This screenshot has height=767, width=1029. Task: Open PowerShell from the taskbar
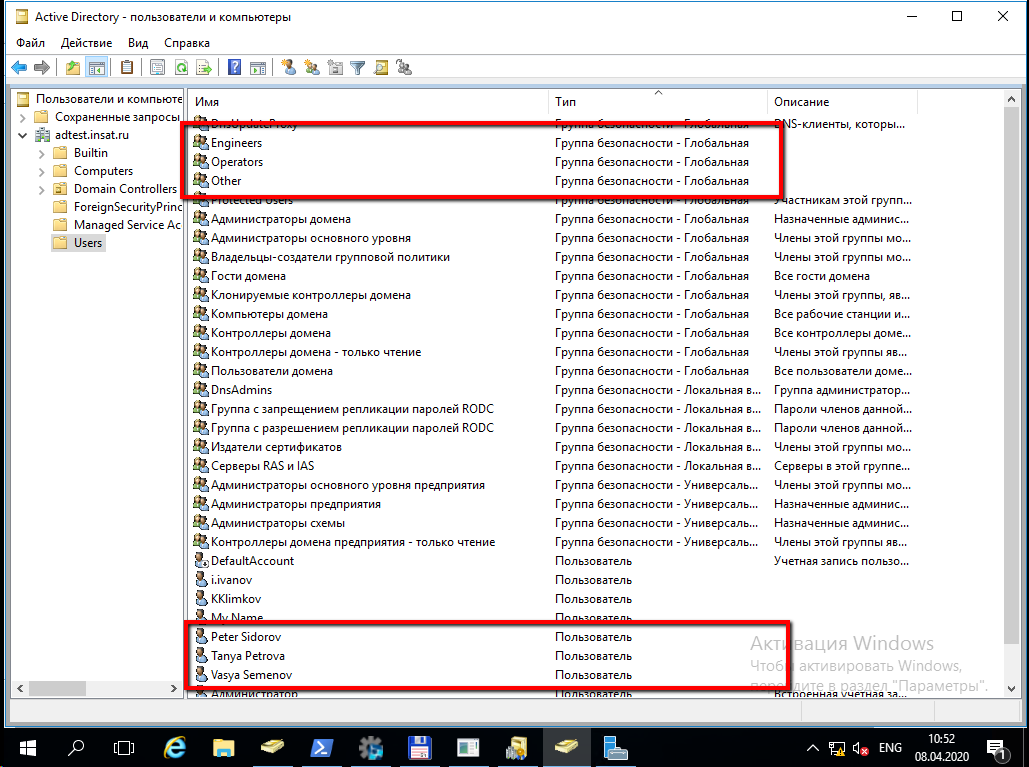[x=321, y=747]
